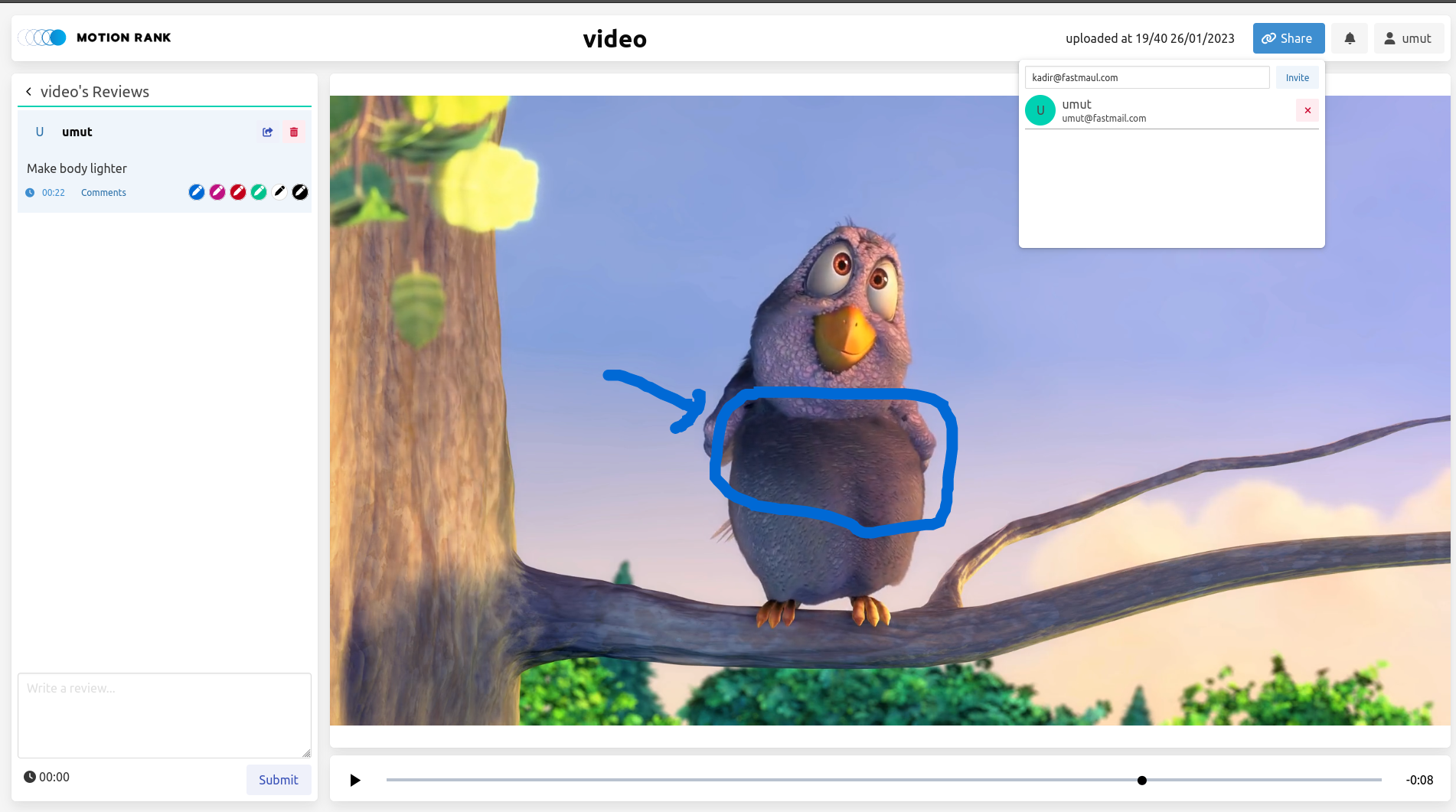This screenshot has height=812, width=1456.
Task: Click the clock icon next to 00:00
Action: point(30,777)
